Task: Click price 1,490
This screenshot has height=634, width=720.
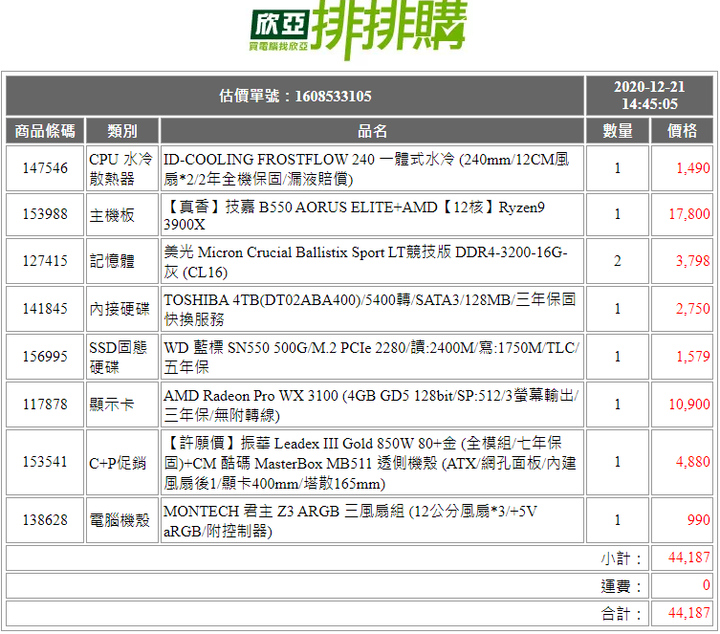Action: 693,168
